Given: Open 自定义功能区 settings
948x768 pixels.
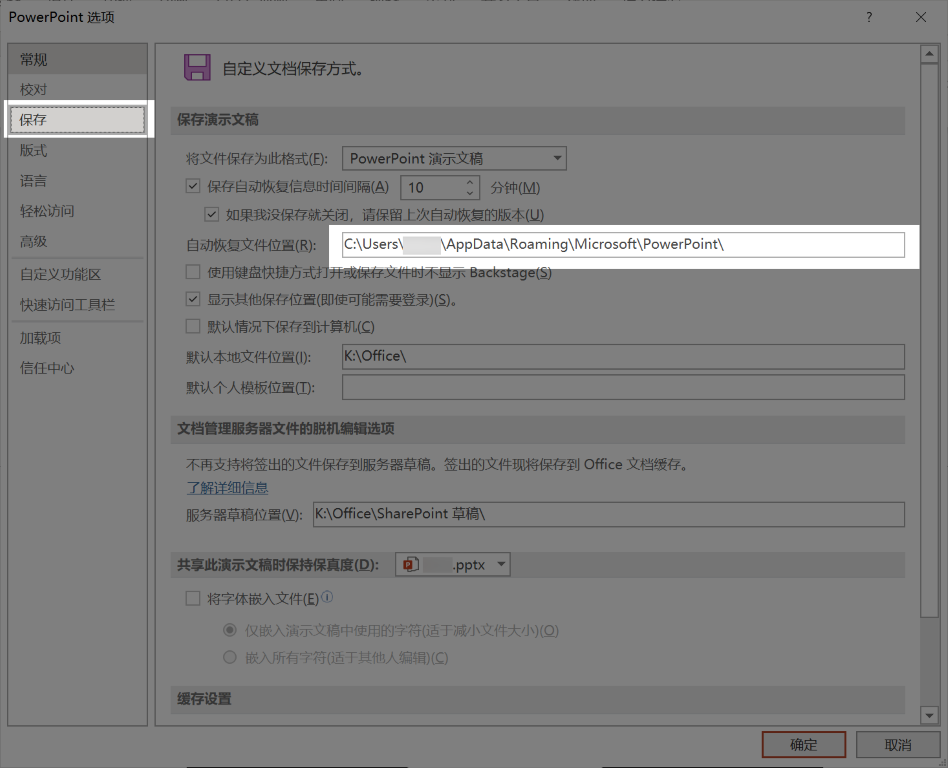Looking at the screenshot, I should tap(60, 274).
